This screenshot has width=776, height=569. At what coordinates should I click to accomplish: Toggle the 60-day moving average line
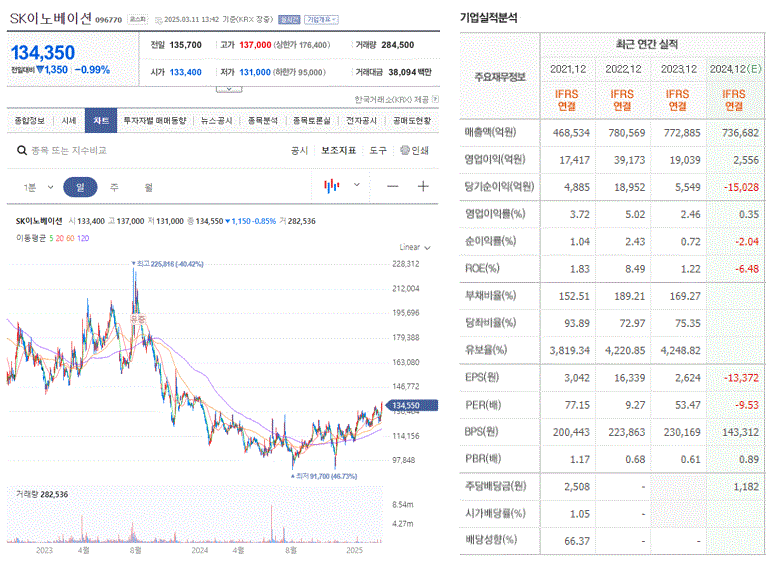(x=70, y=238)
